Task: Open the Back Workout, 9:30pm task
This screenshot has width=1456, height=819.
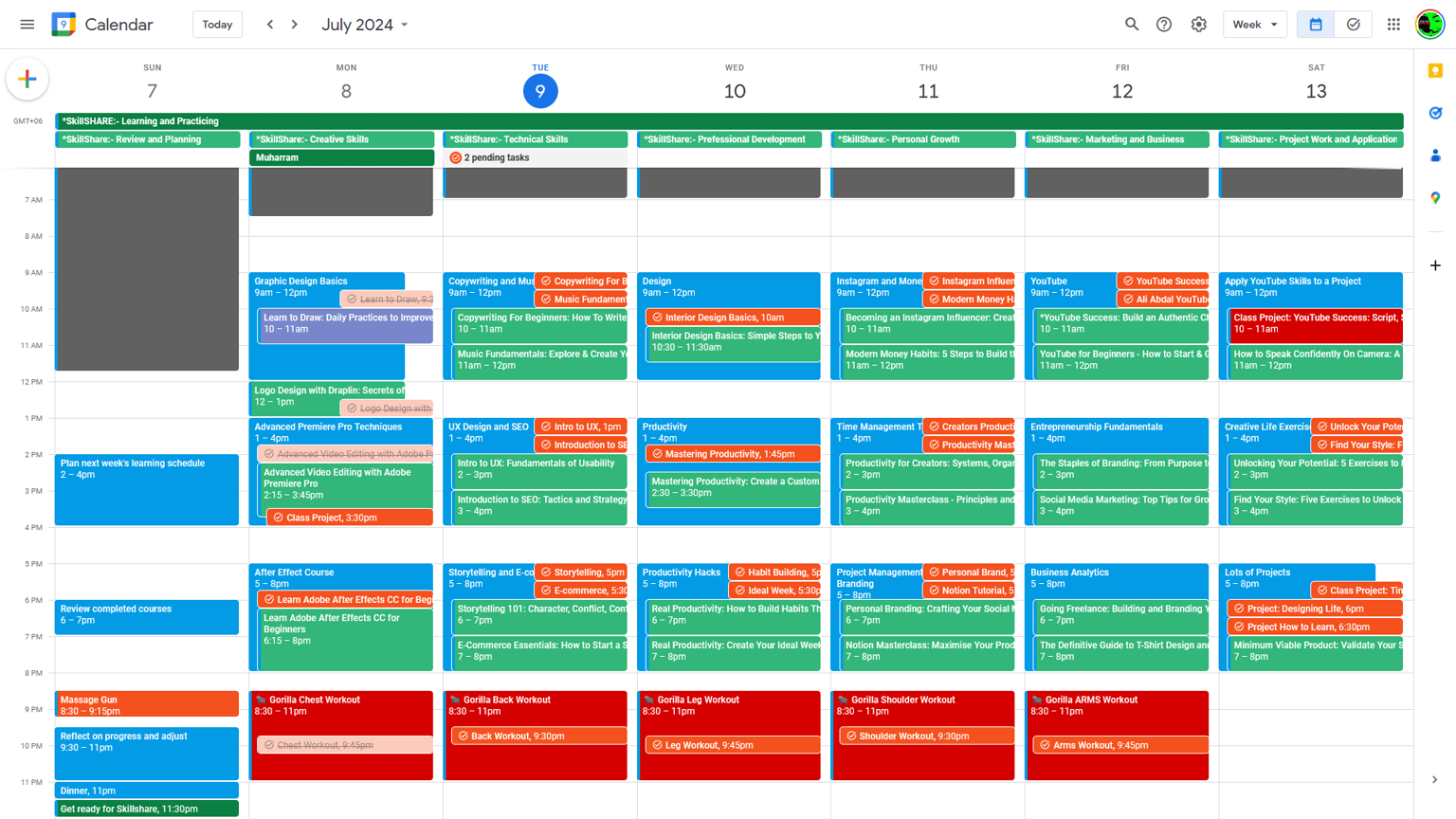Action: [x=539, y=736]
